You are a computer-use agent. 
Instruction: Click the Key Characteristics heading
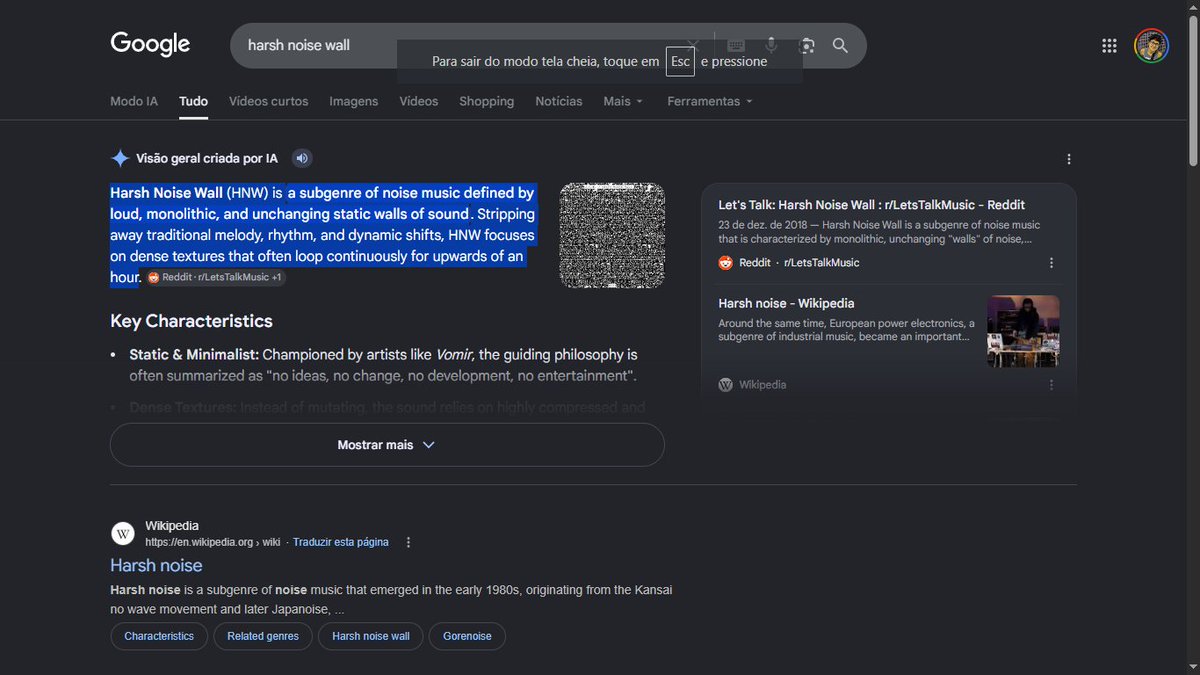tap(191, 321)
